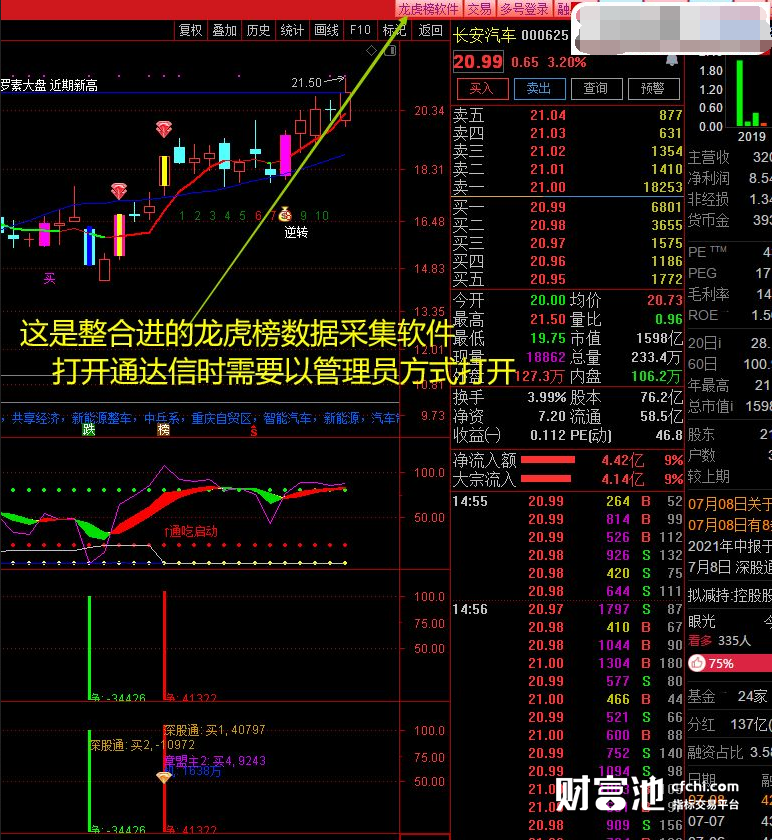Click the 深股通: 买2, -10972 label
The height and width of the screenshot is (840, 772).
coord(143,745)
